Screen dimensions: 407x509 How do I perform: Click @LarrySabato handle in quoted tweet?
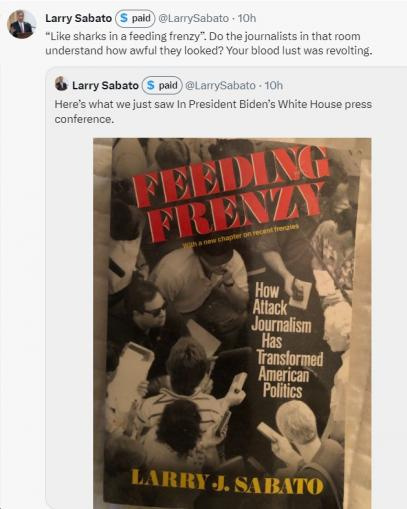[x=220, y=86]
